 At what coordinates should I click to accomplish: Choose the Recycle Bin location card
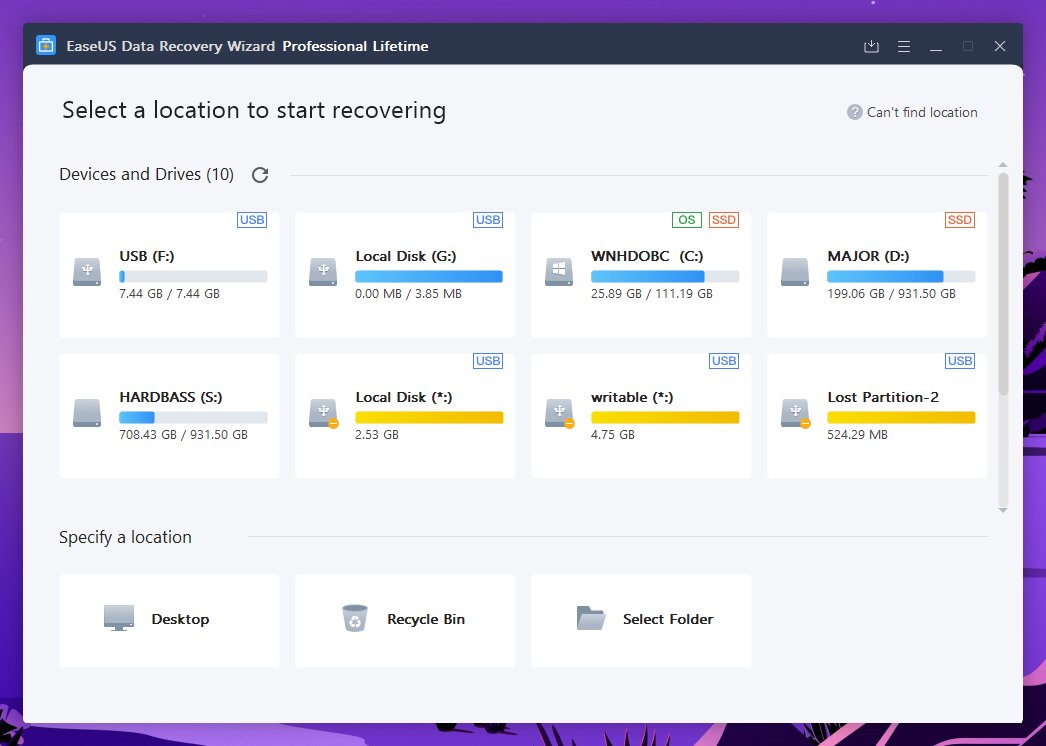pos(406,621)
